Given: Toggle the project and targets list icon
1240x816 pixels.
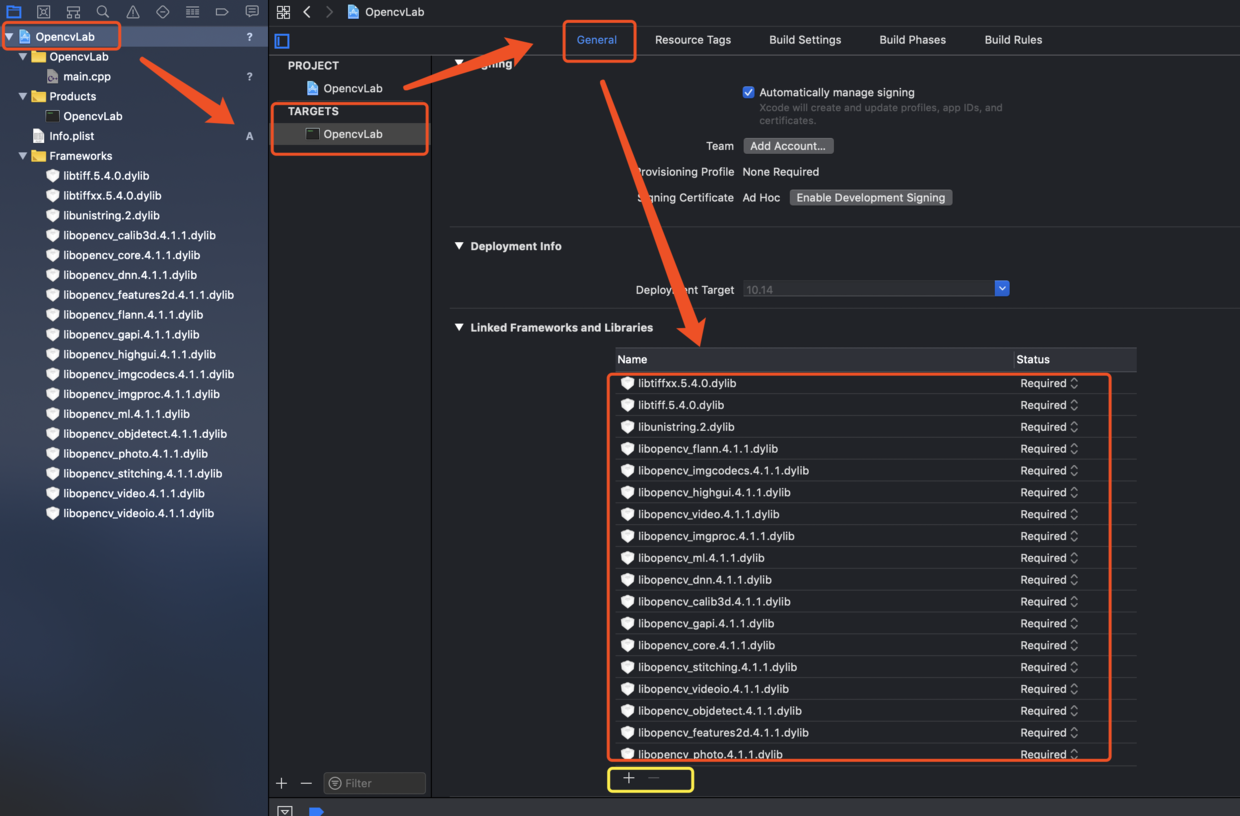Looking at the screenshot, I should point(282,41).
